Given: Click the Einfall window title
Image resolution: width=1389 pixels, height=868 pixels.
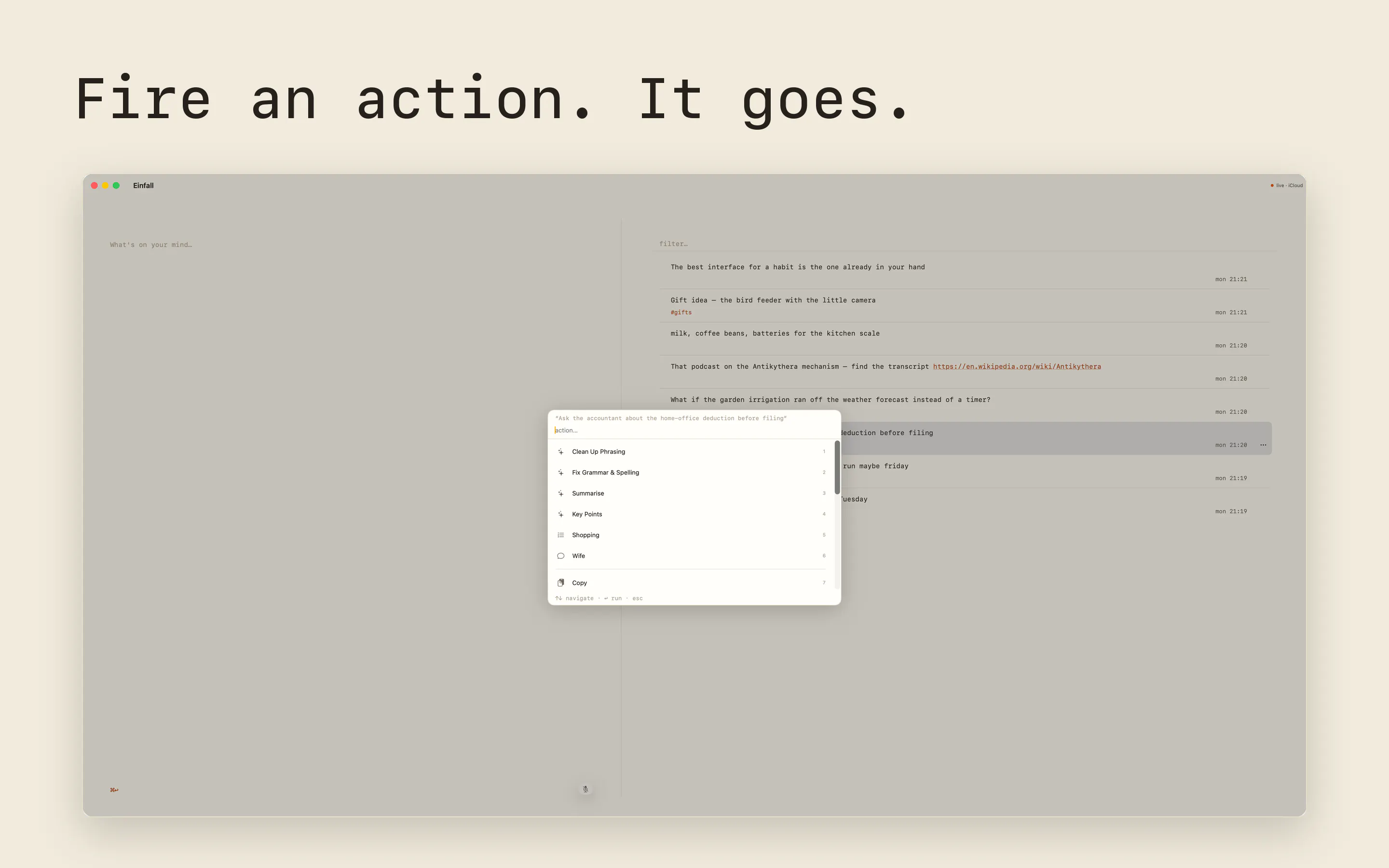Looking at the screenshot, I should click(x=144, y=186).
